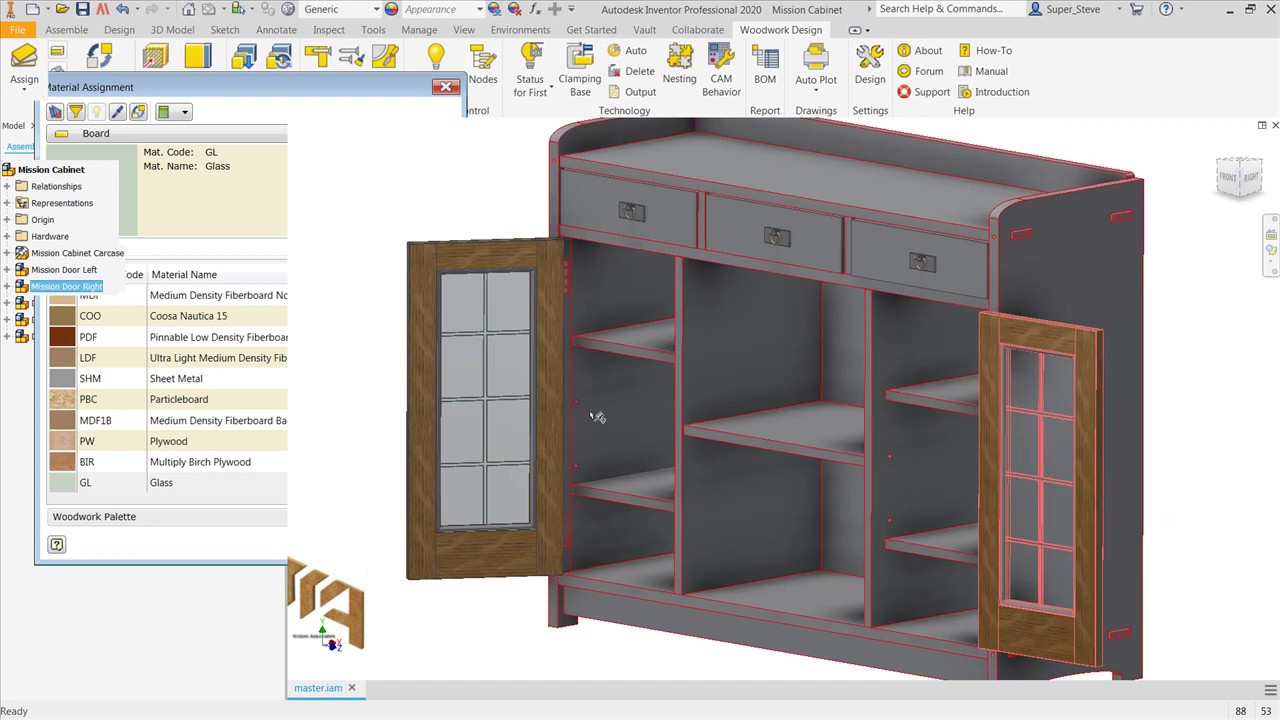
Task: Go to the Home view icon
Action: pos(188,9)
